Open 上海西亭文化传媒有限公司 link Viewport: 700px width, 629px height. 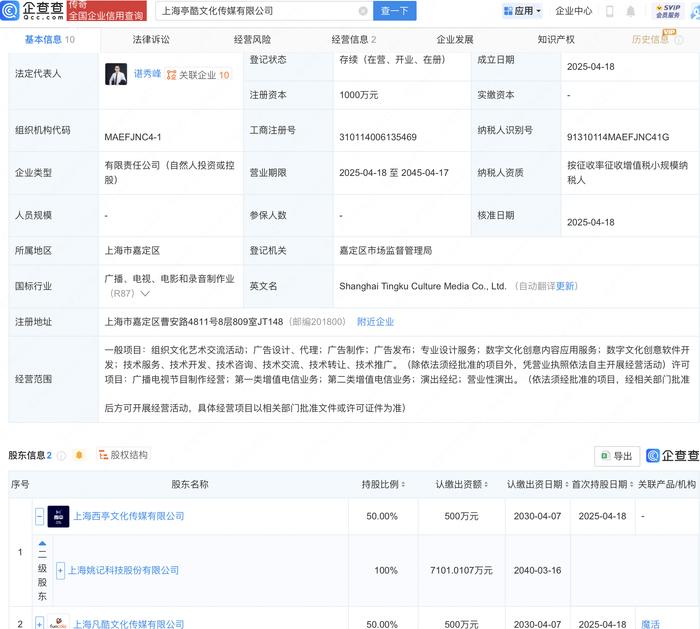[x=129, y=517]
